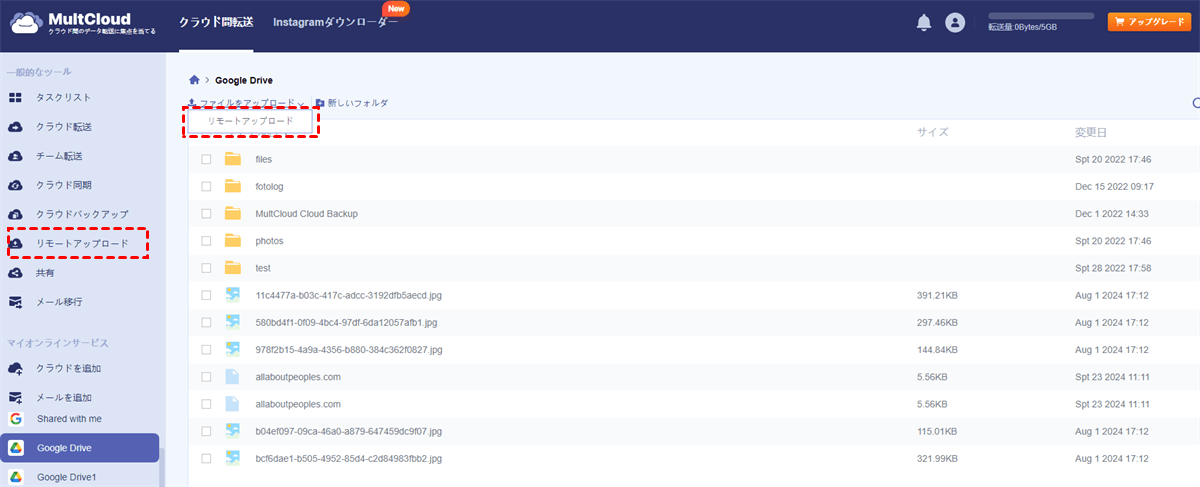
Task: Check the box for photos folder
Action: click(x=206, y=241)
